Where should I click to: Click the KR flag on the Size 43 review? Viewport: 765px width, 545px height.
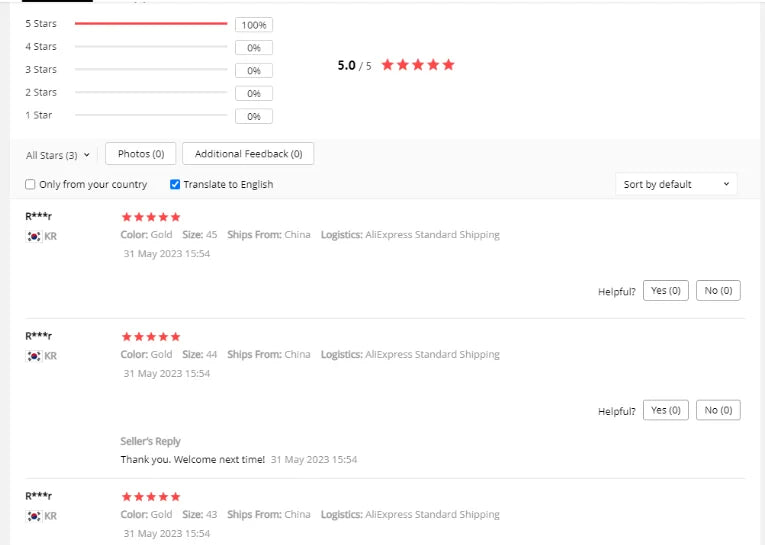click(34, 516)
